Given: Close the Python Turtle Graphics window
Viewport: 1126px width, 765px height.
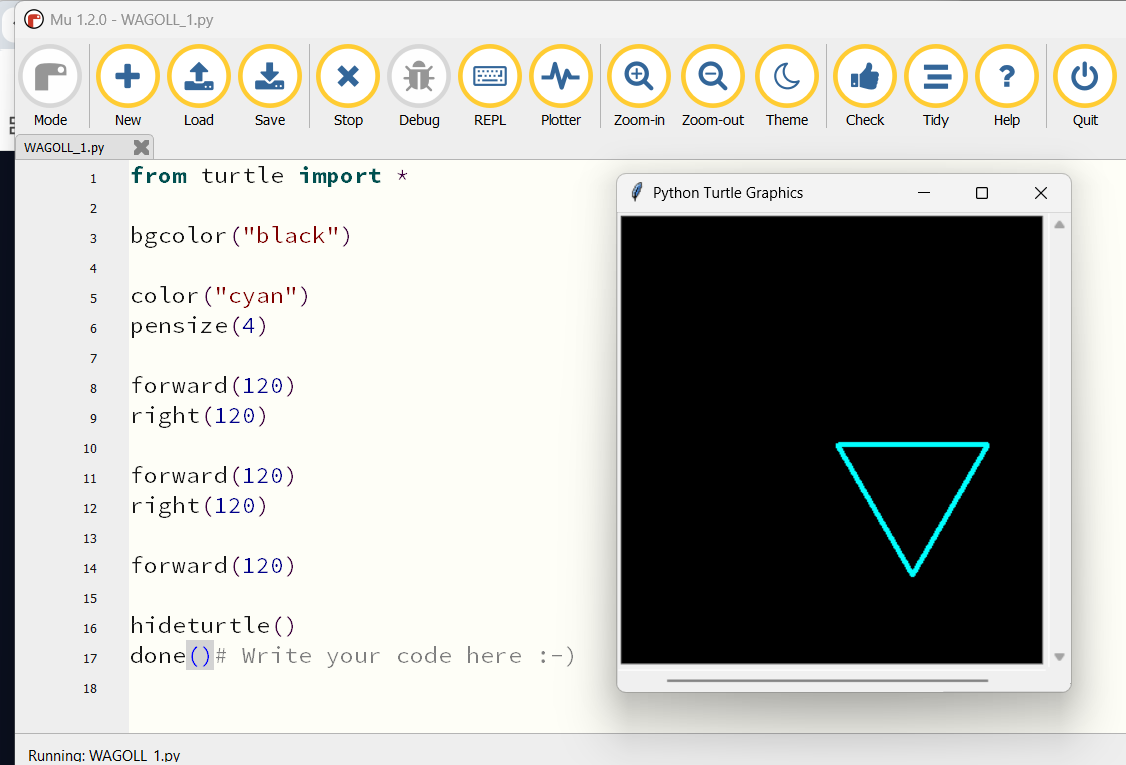Looking at the screenshot, I should [x=1041, y=193].
